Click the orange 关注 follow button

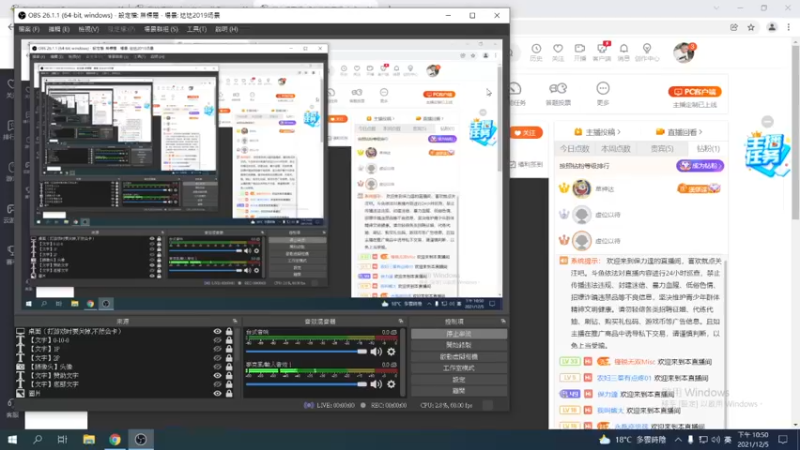[526, 133]
